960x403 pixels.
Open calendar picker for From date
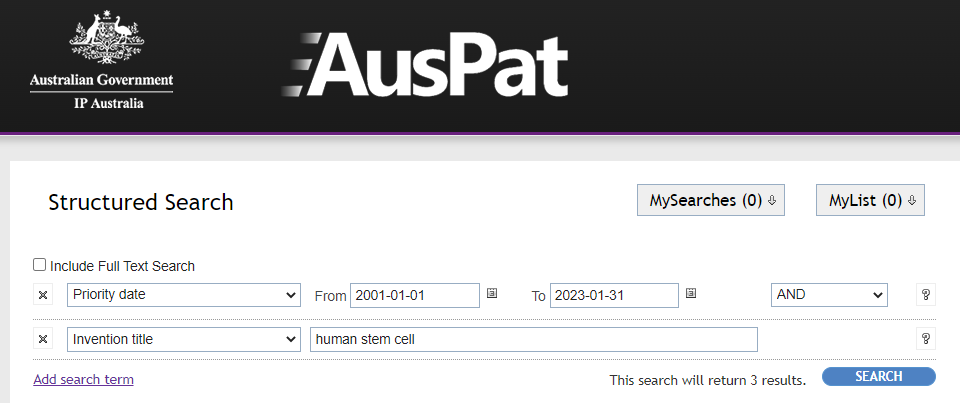pyautogui.click(x=492, y=293)
